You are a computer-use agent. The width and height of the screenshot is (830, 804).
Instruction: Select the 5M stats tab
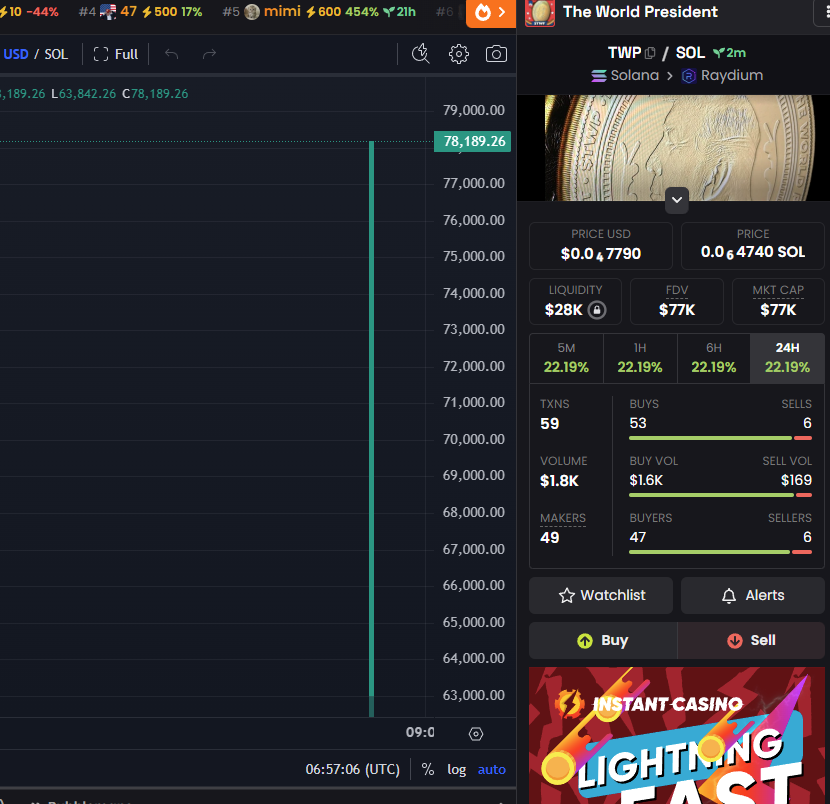point(566,356)
